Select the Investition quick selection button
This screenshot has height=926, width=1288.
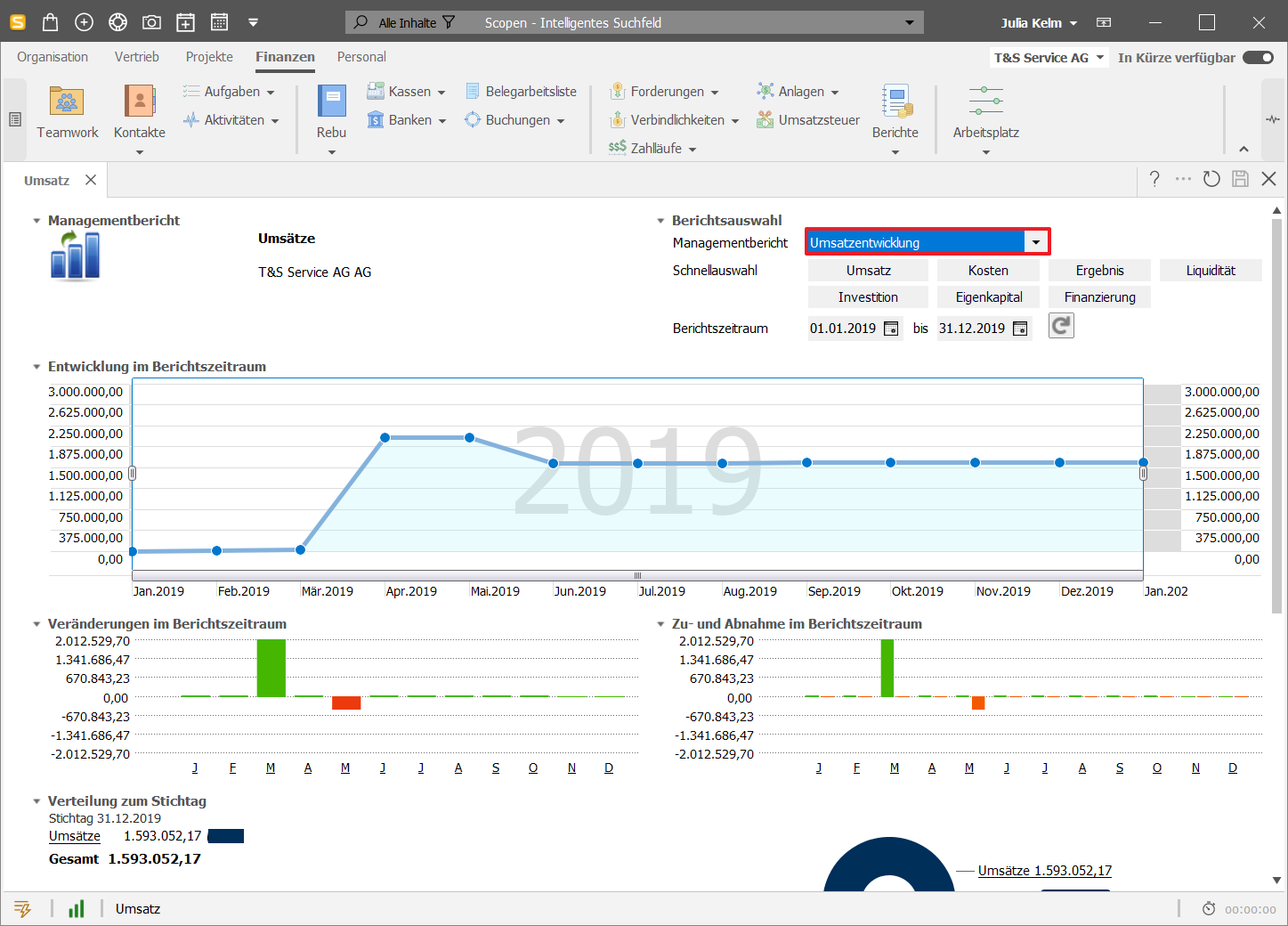click(868, 297)
